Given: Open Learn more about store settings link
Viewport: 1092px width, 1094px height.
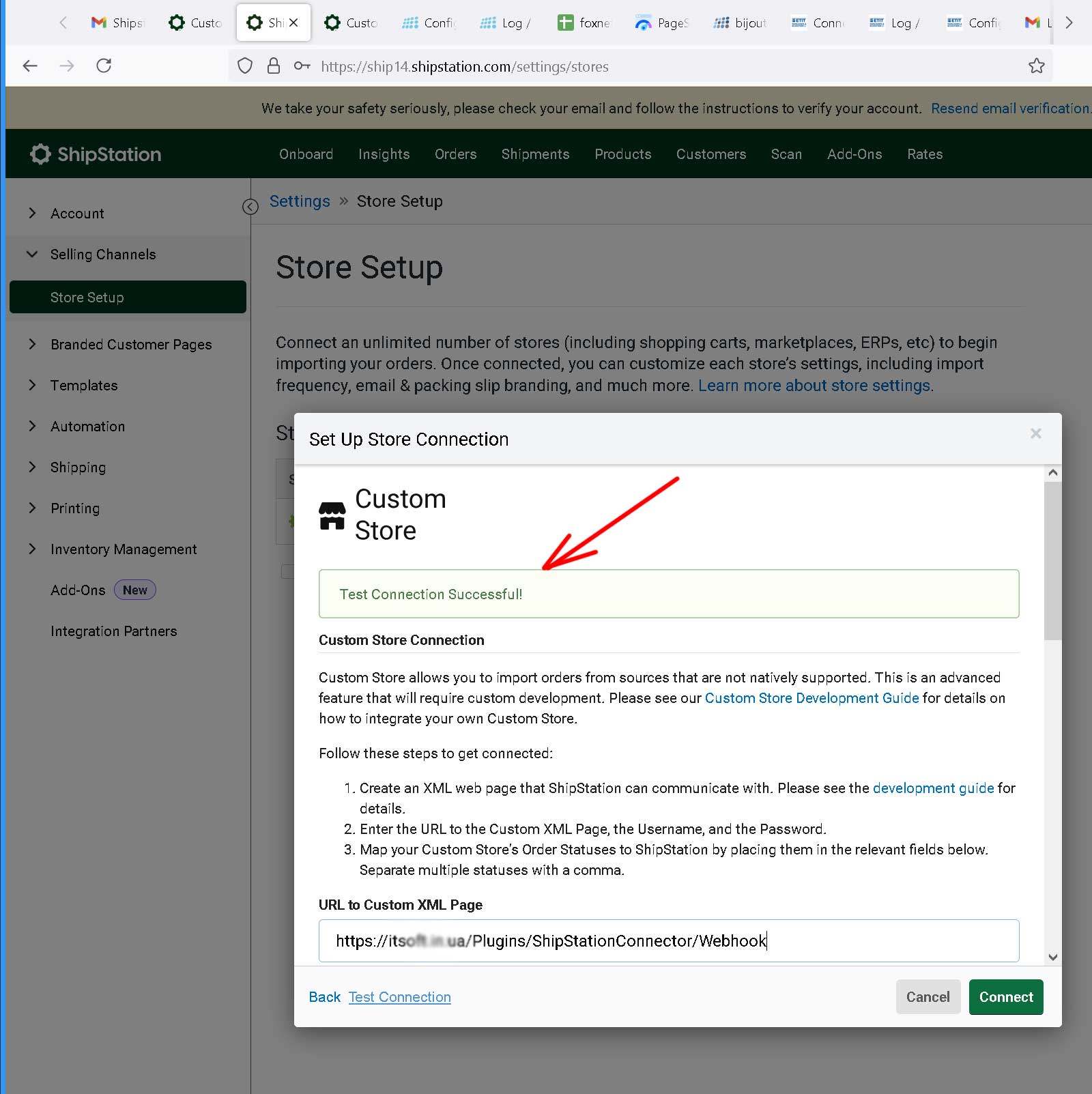Looking at the screenshot, I should tap(814, 386).
